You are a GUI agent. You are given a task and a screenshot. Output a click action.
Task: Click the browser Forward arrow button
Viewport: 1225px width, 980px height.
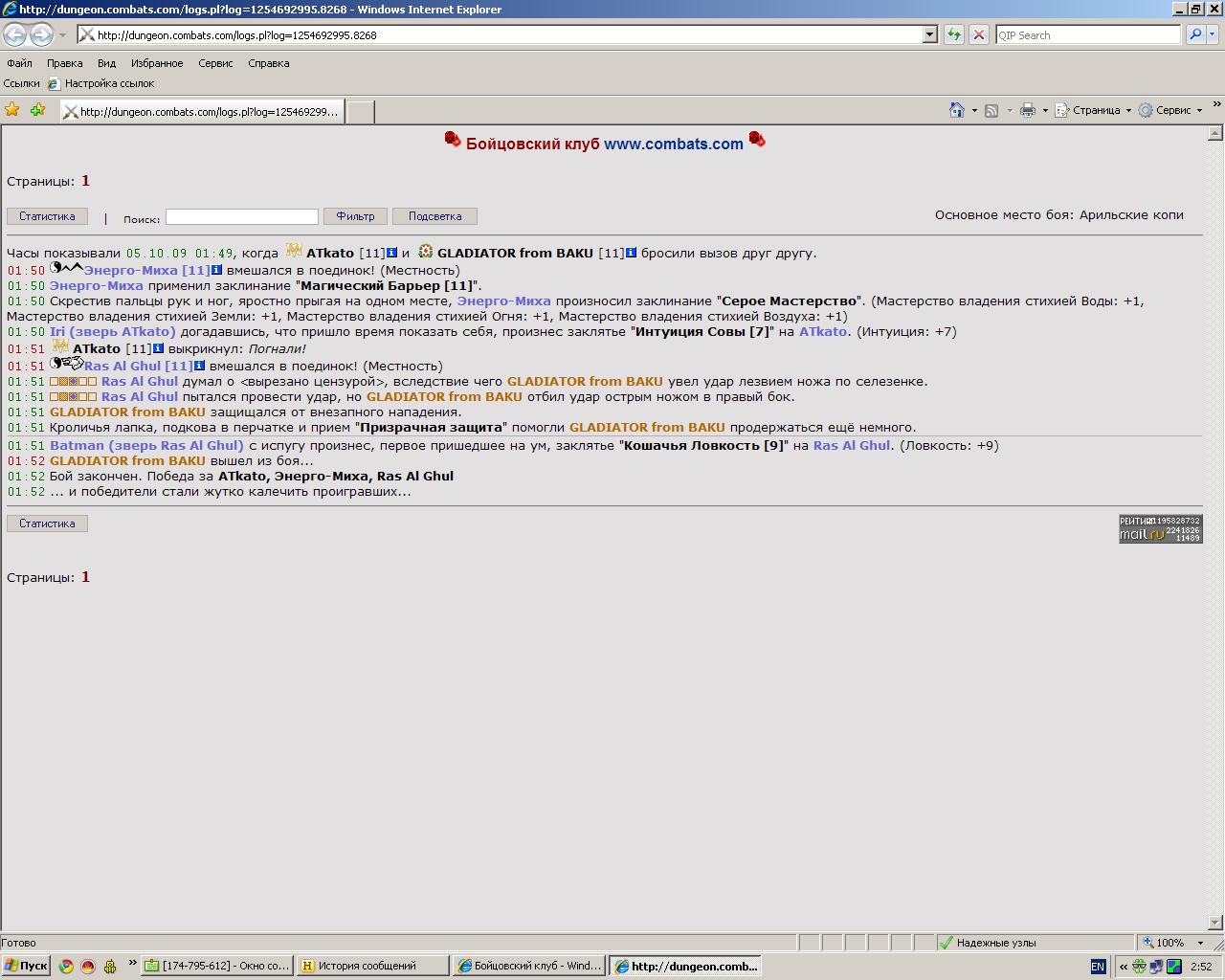pyautogui.click(x=41, y=34)
